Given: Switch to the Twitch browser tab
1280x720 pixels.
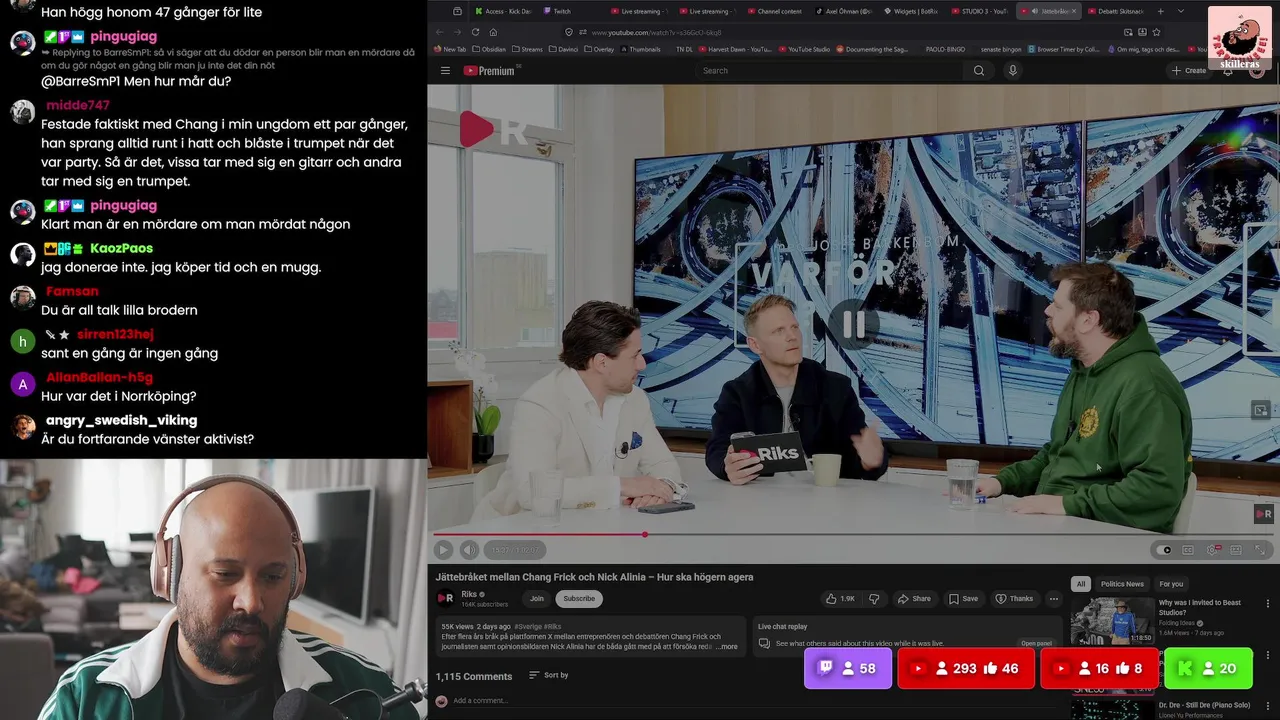Looking at the screenshot, I should pos(565,11).
